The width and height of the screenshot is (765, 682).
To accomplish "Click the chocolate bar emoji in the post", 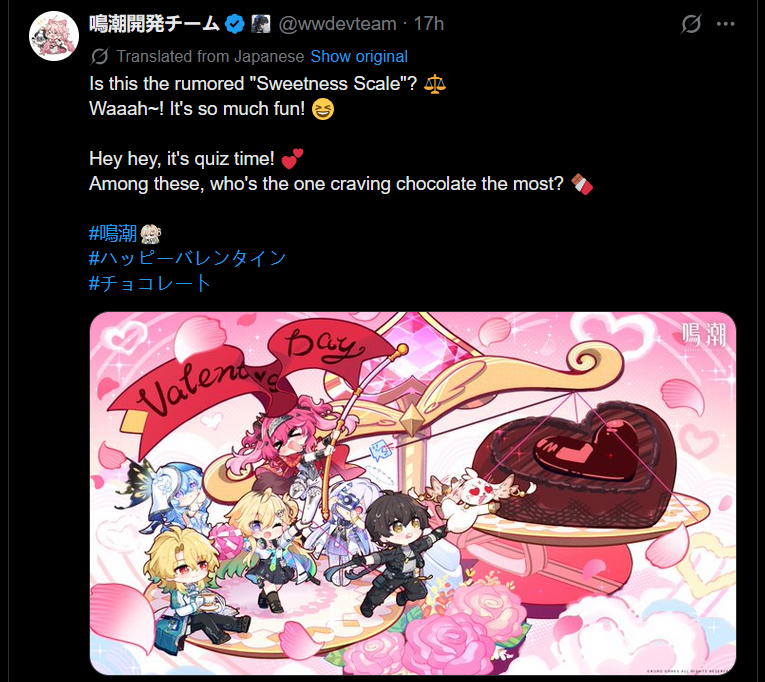I will tap(582, 184).
